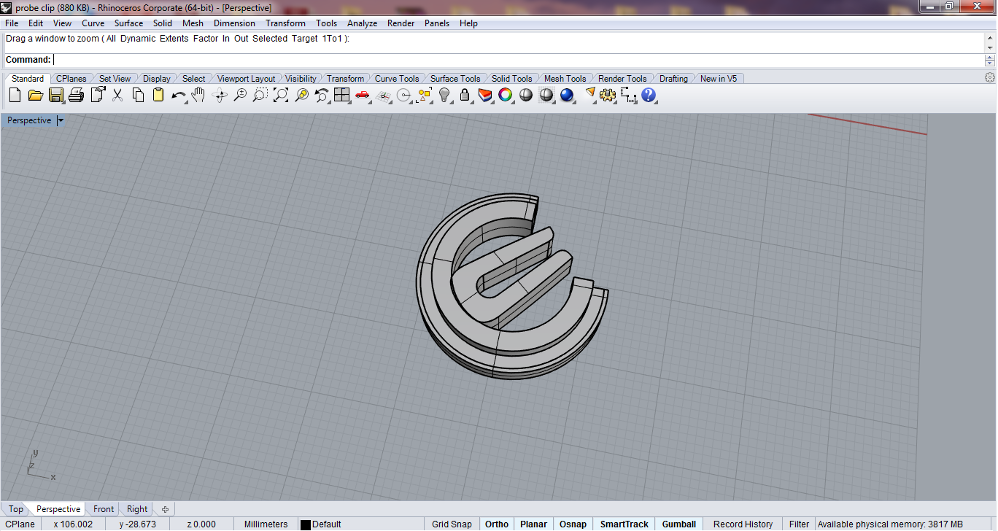Switch to the Solid Tools toolbar tab
This screenshot has width=998, height=531.
(x=512, y=78)
